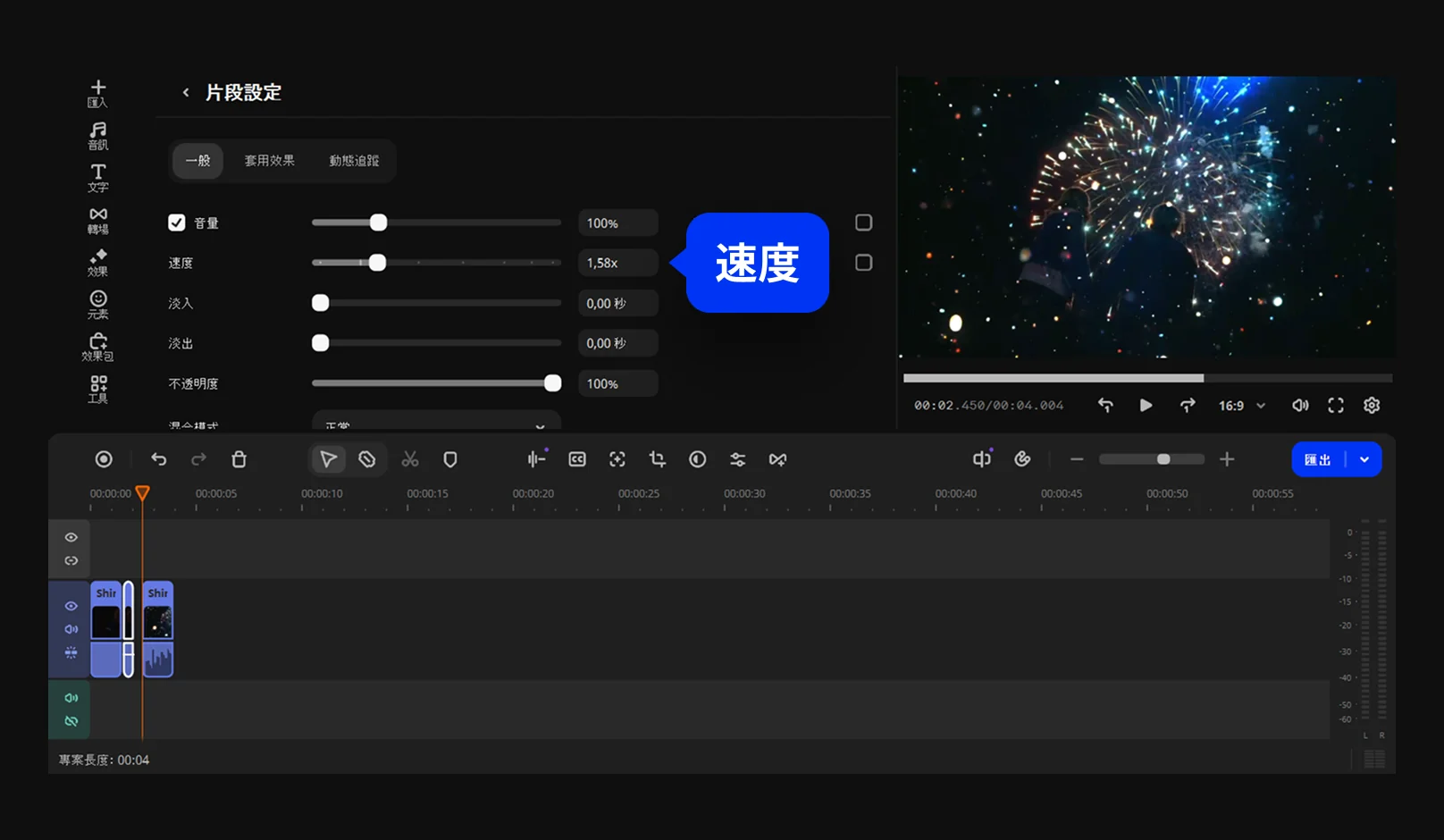Screen dimensions: 1444x840
Task: Select the scissors cut tool
Action: pos(410,459)
